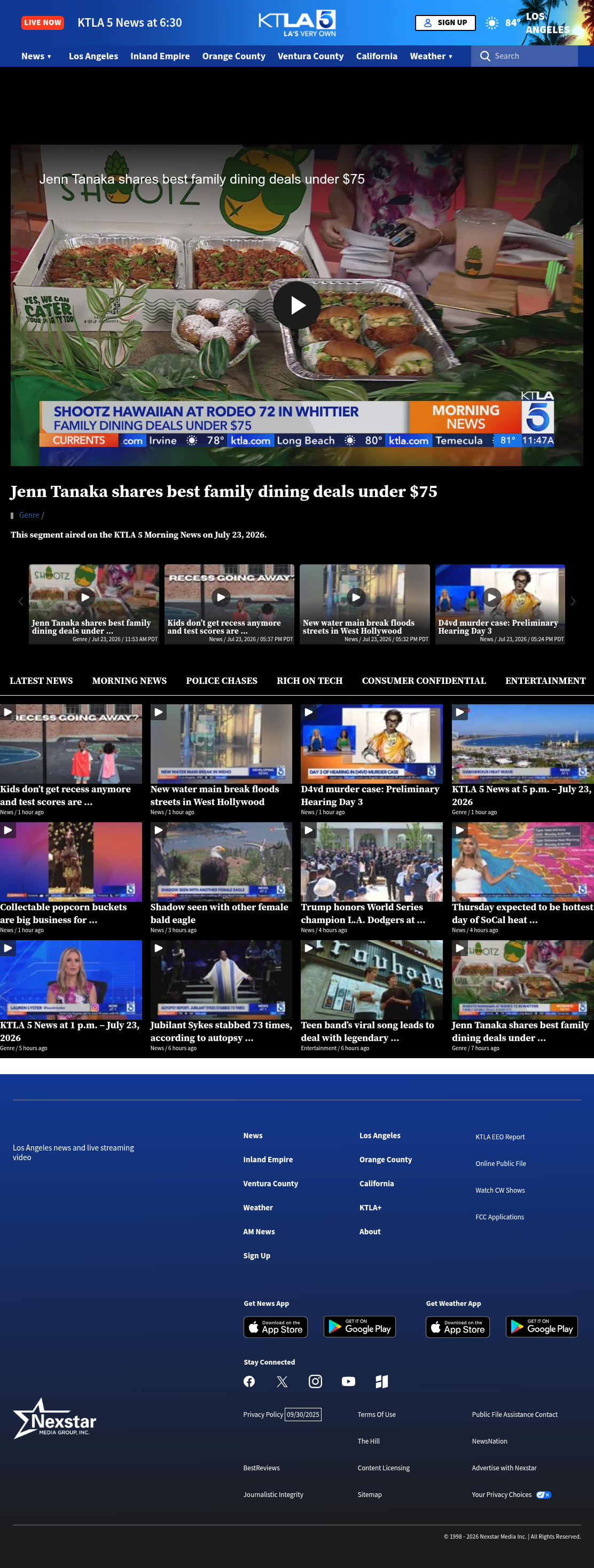Open Inland Empire in the nav bar
This screenshot has height=1568, width=594.
pos(160,56)
